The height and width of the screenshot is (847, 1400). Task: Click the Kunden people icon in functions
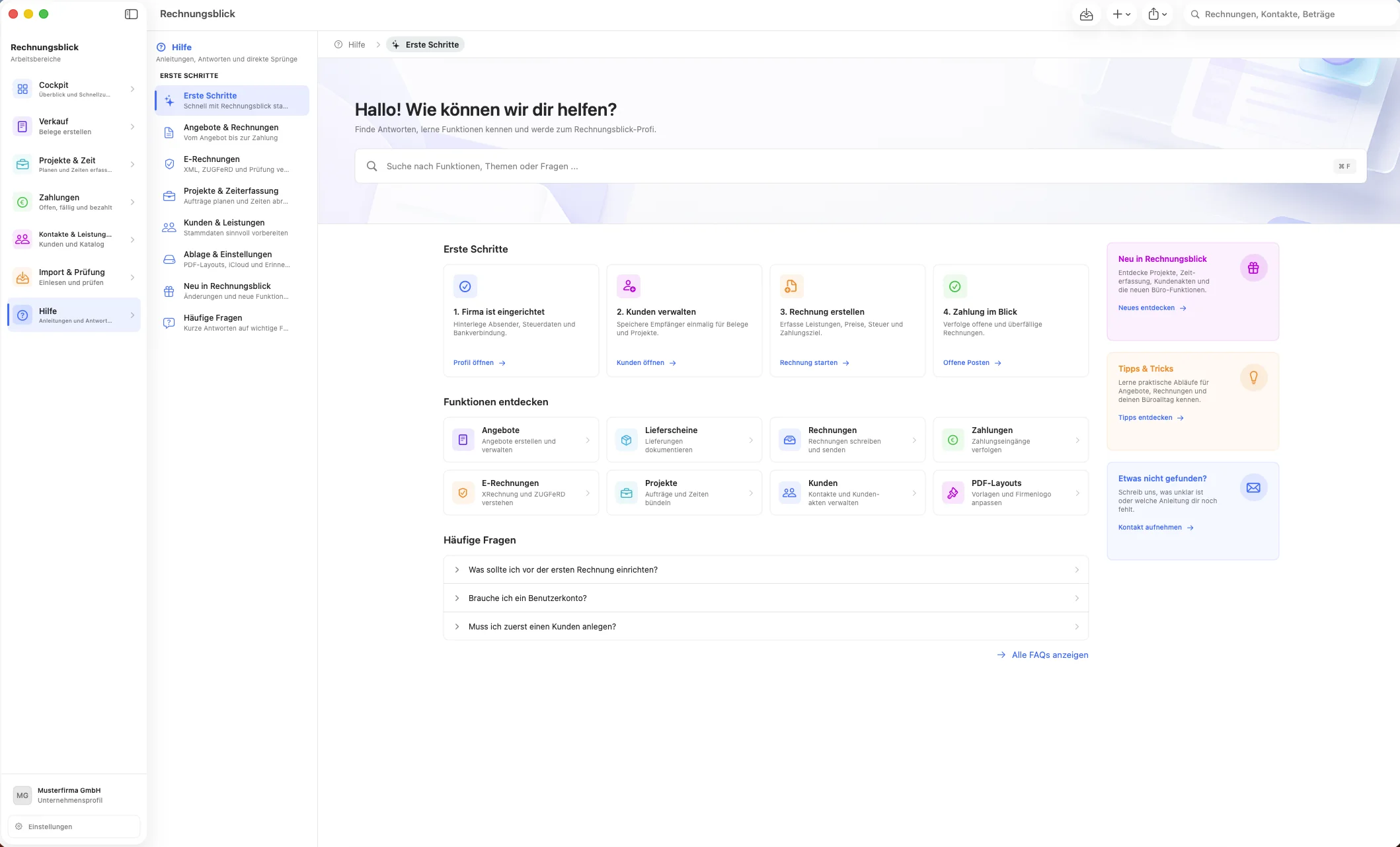click(790, 493)
